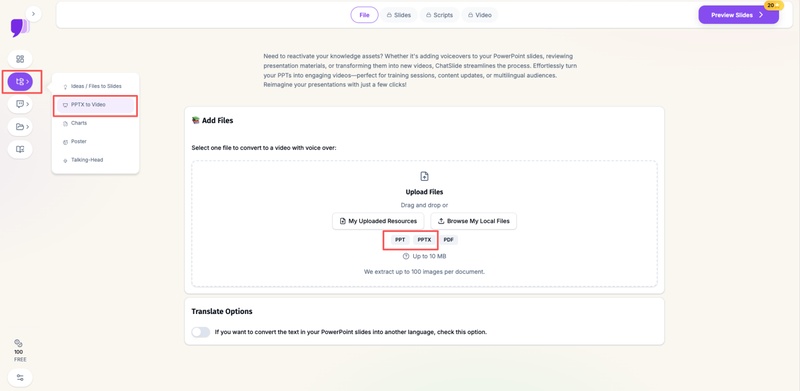This screenshot has height=391, width=800.
Task: Click the PPT format chip
Action: click(400, 239)
